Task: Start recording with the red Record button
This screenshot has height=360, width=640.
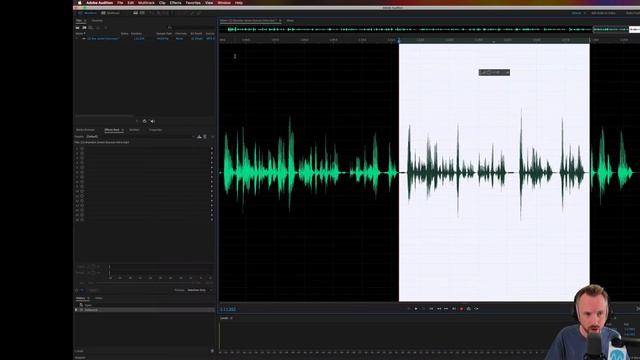Action: pos(461,309)
